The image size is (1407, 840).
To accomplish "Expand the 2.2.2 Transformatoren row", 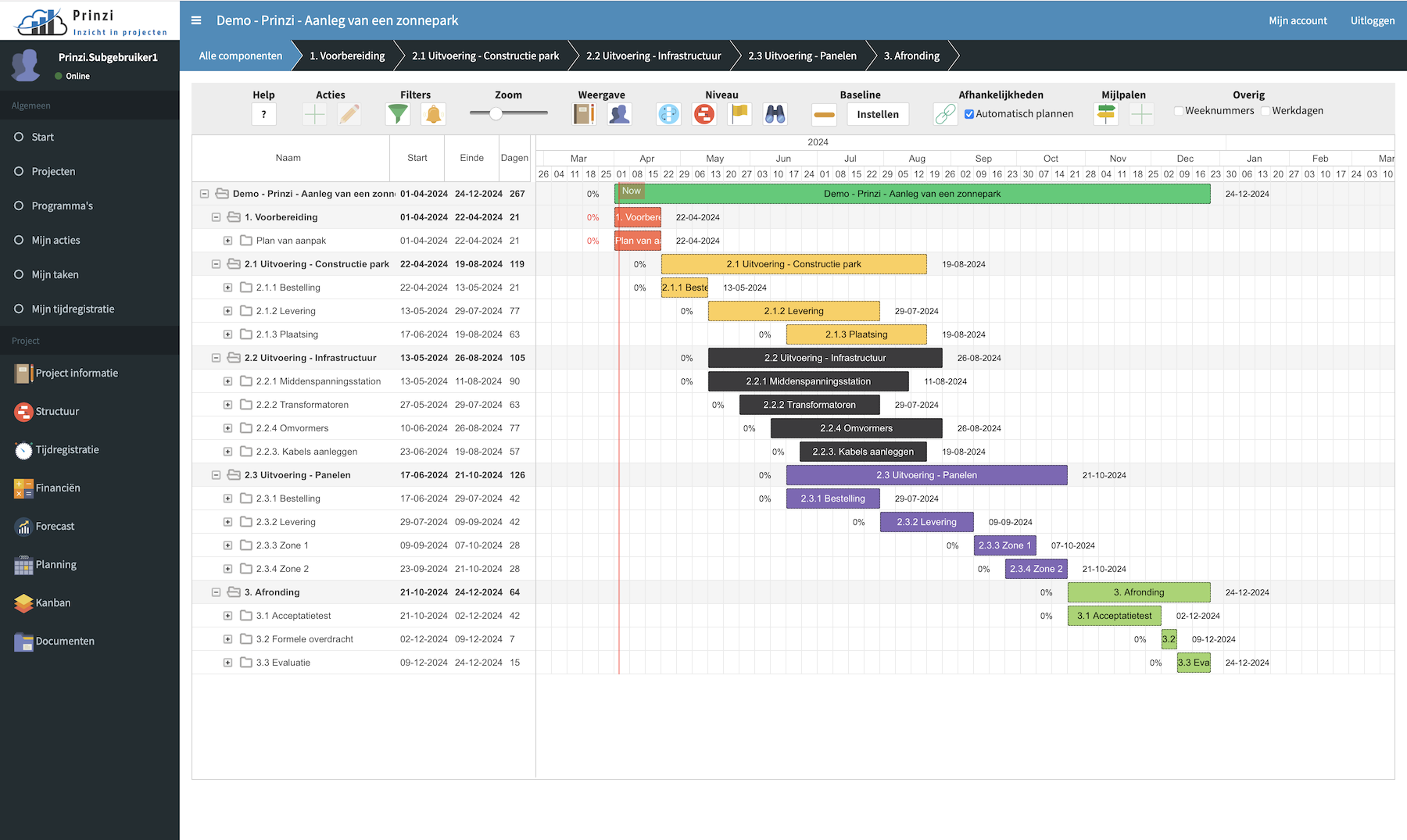I will pyautogui.click(x=227, y=405).
